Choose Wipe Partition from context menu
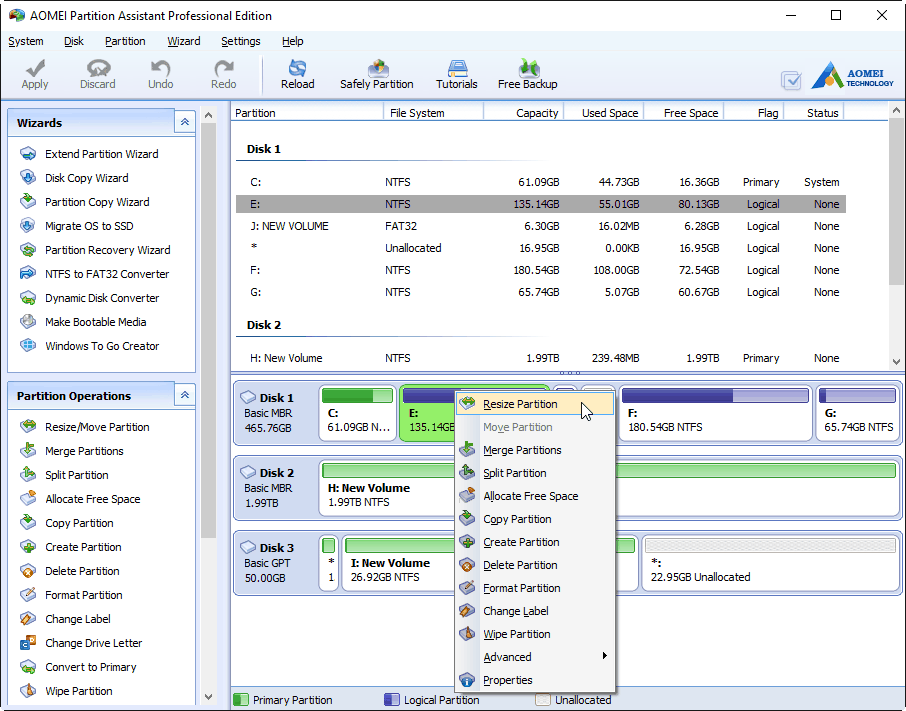 535,634
